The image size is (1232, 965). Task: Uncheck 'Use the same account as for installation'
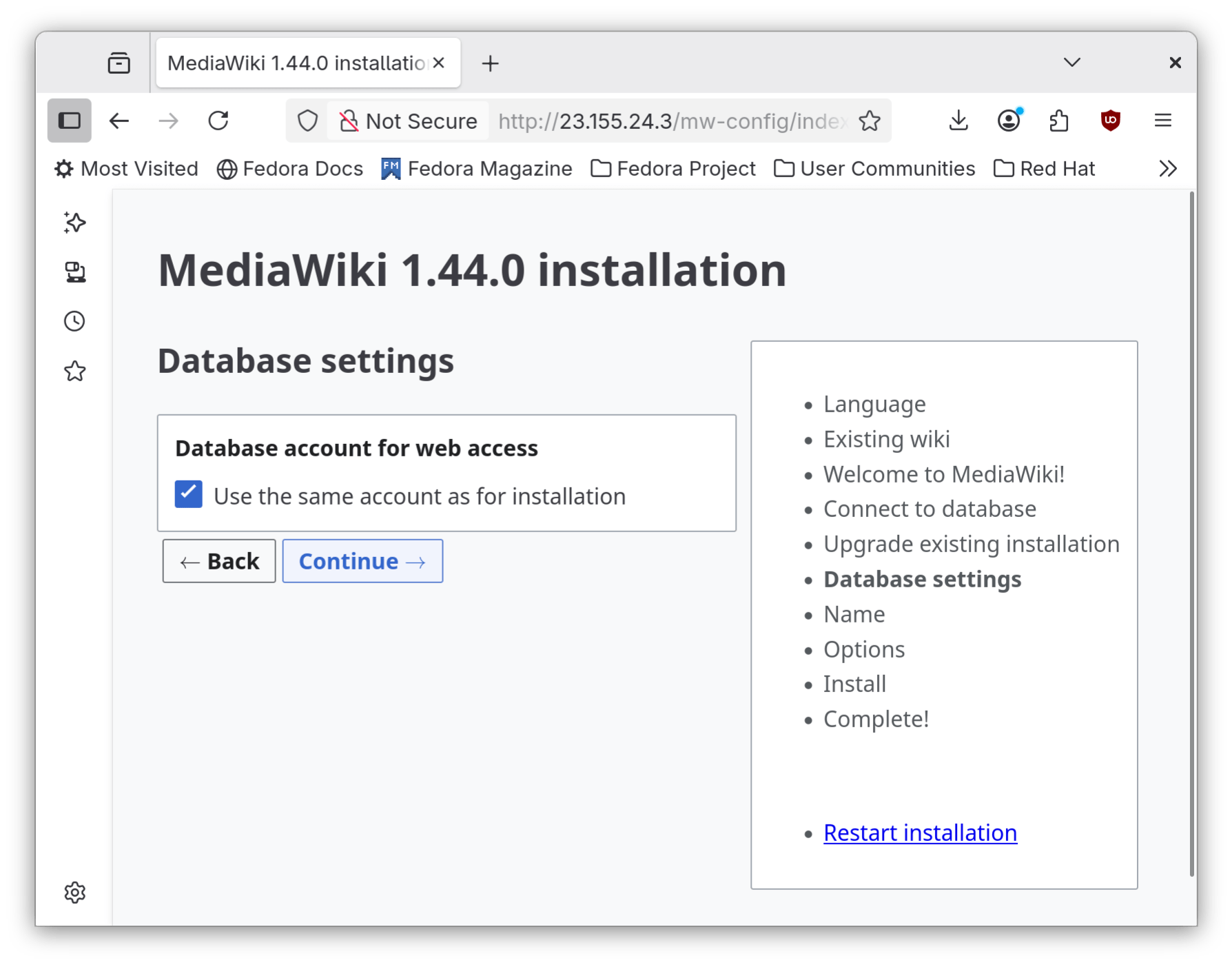point(188,494)
